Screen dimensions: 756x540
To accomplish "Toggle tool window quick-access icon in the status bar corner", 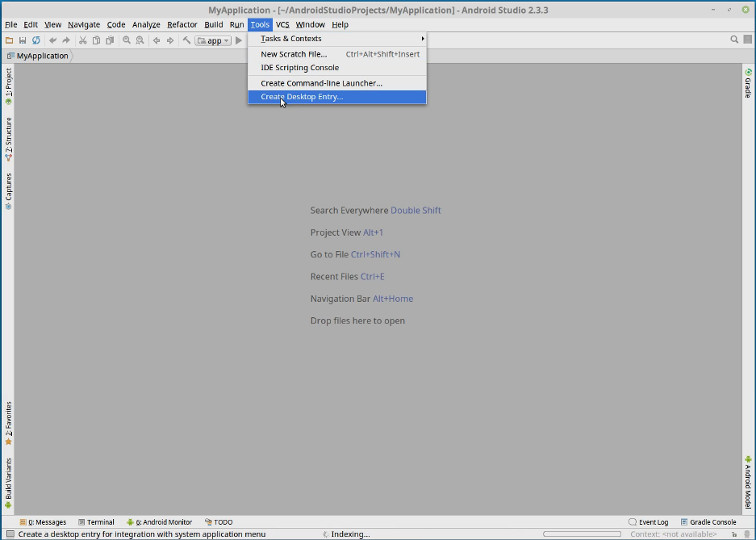I will (10, 534).
